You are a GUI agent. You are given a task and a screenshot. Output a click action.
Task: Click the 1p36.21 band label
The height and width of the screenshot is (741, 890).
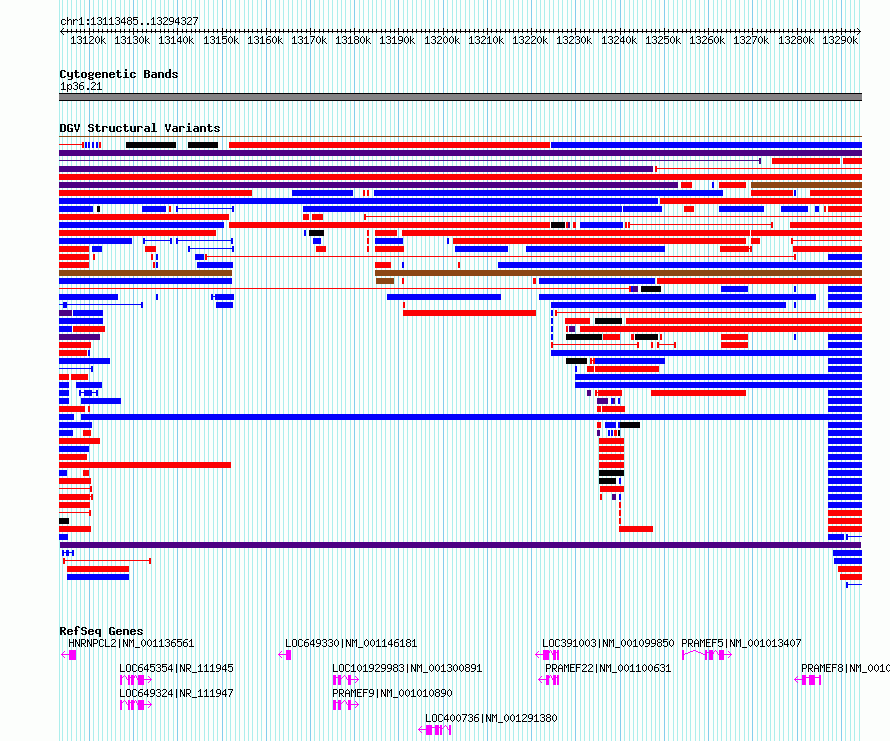coord(81,86)
